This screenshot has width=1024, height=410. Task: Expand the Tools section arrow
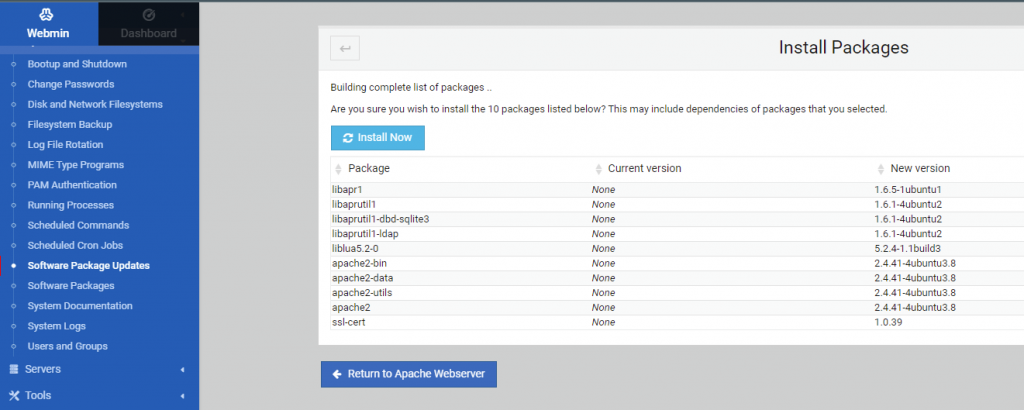click(182, 395)
